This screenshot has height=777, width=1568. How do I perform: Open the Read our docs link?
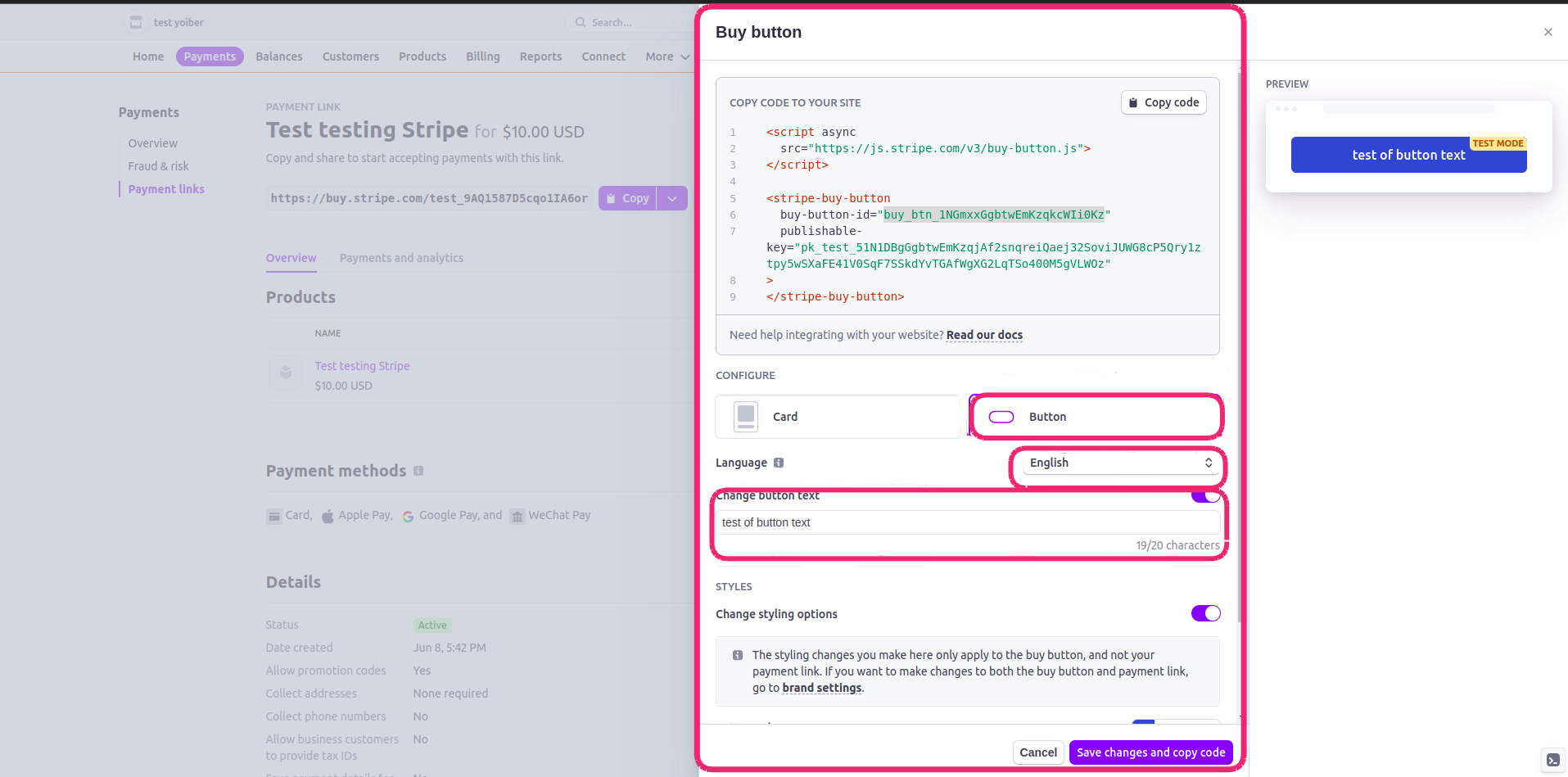pyautogui.click(x=984, y=335)
